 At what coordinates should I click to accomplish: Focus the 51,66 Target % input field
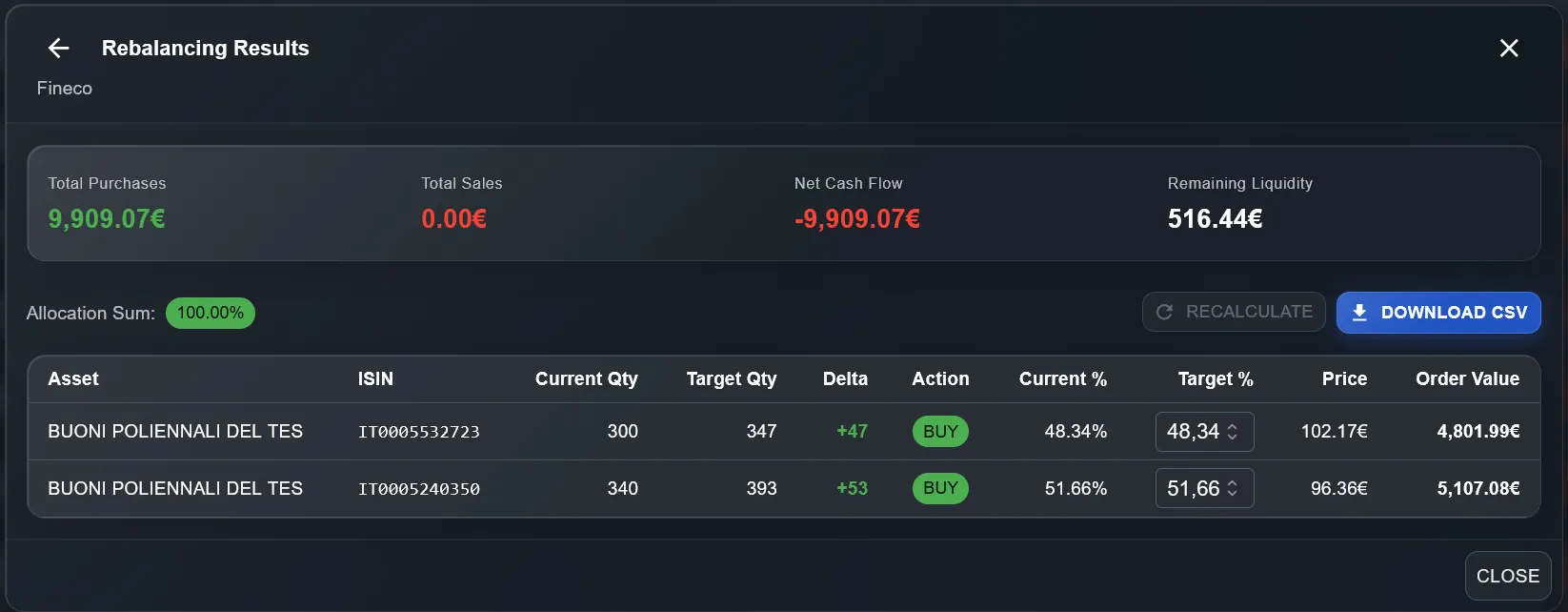point(1192,488)
